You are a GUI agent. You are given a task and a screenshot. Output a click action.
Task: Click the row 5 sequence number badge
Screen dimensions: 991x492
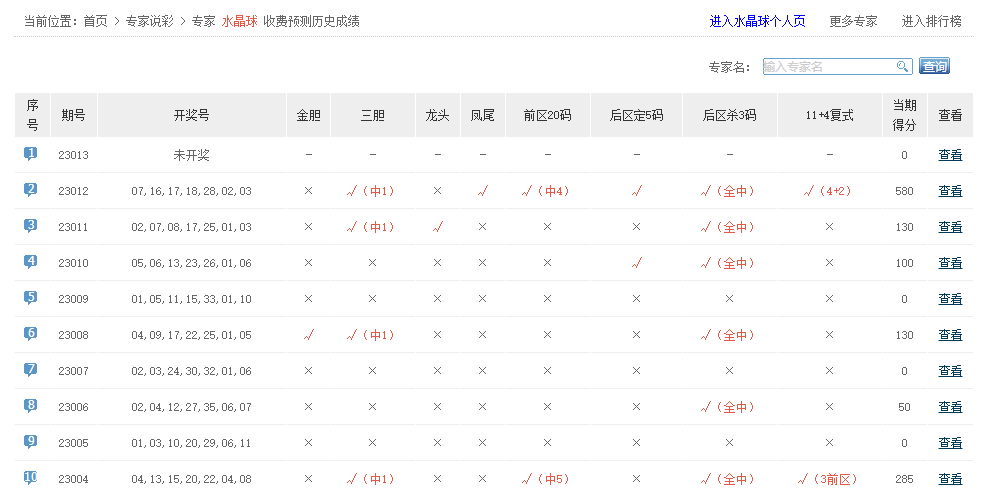(x=31, y=298)
